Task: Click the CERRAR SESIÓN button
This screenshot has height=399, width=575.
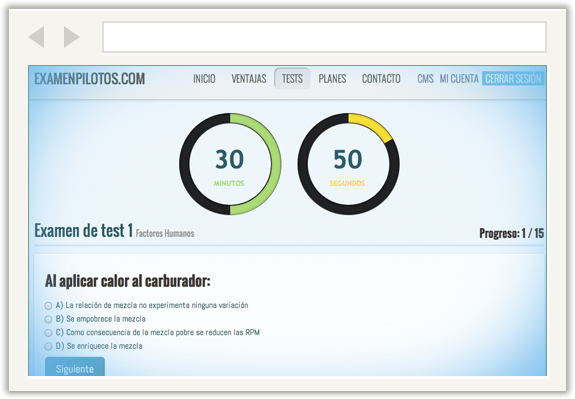Action: [513, 78]
